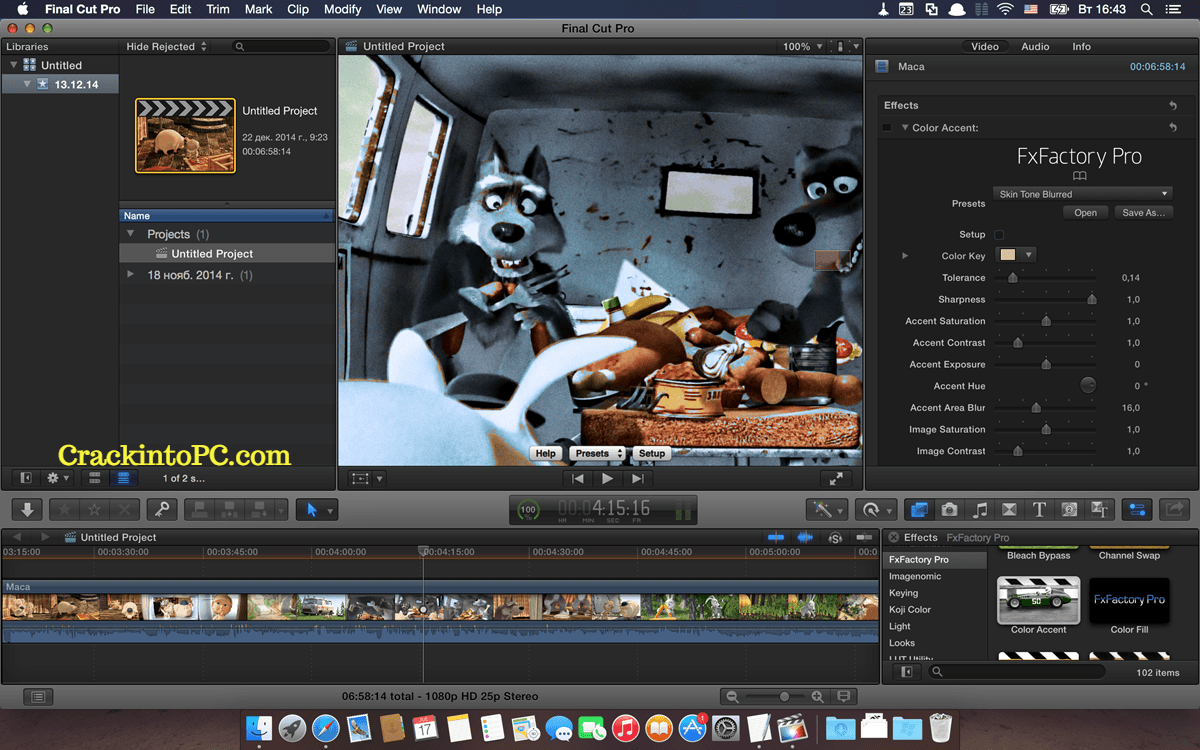Viewport: 1200px width, 750px height.
Task: Open the viewer 100% zoom dropdown
Action: pyautogui.click(x=802, y=46)
